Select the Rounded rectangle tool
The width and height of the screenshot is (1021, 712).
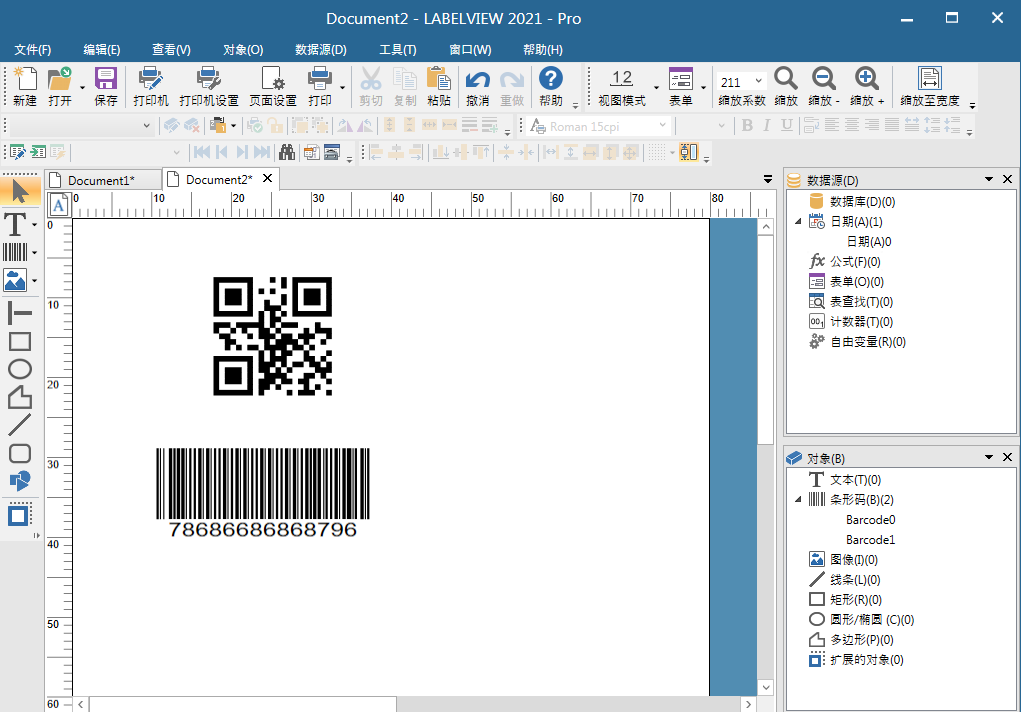coord(20,453)
